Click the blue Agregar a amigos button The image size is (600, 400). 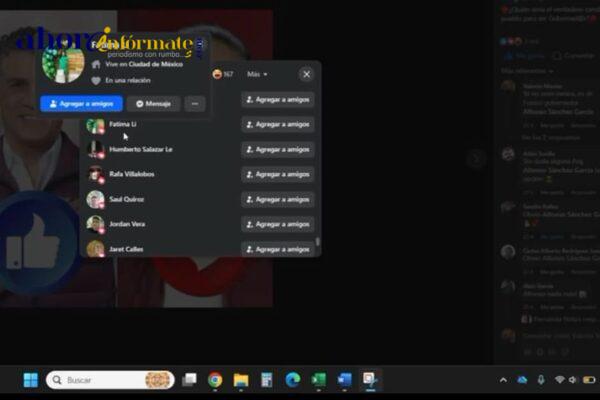[x=81, y=103]
